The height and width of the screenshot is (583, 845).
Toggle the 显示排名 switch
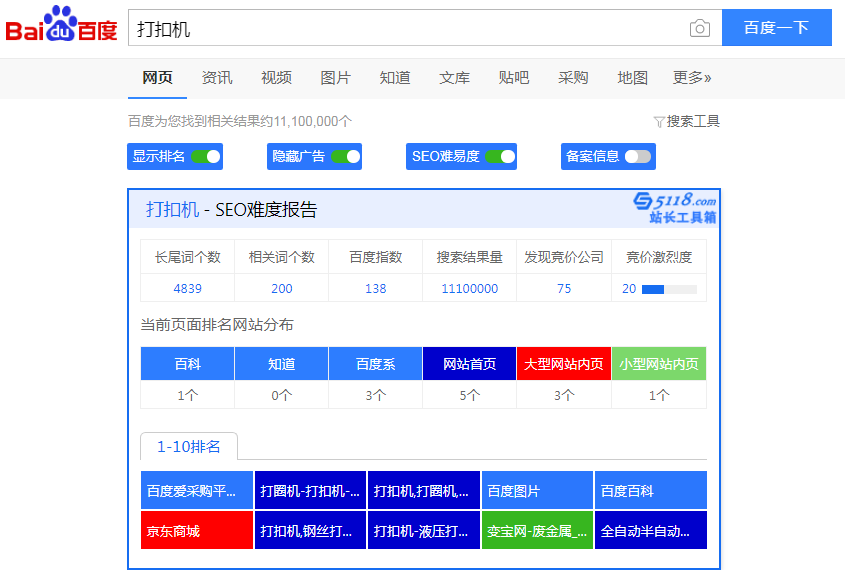206,156
